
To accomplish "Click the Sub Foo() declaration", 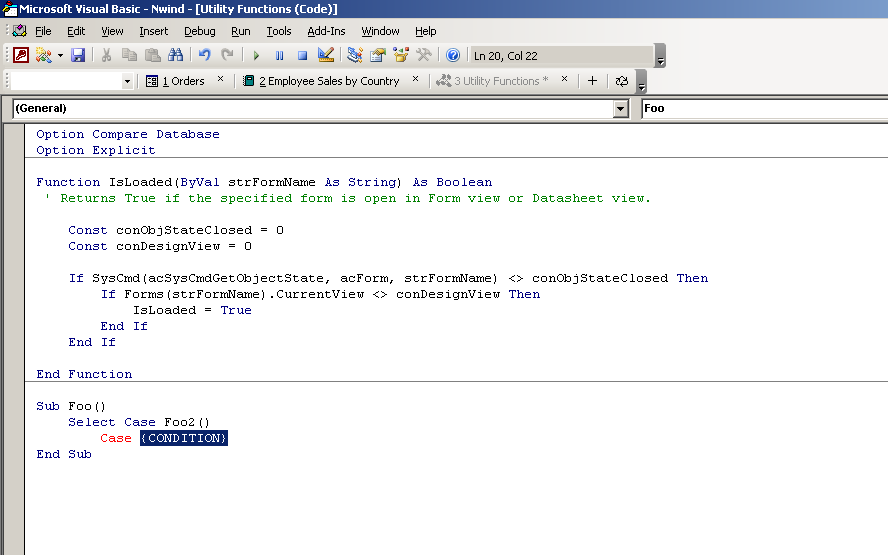I will pyautogui.click(x=71, y=406).
